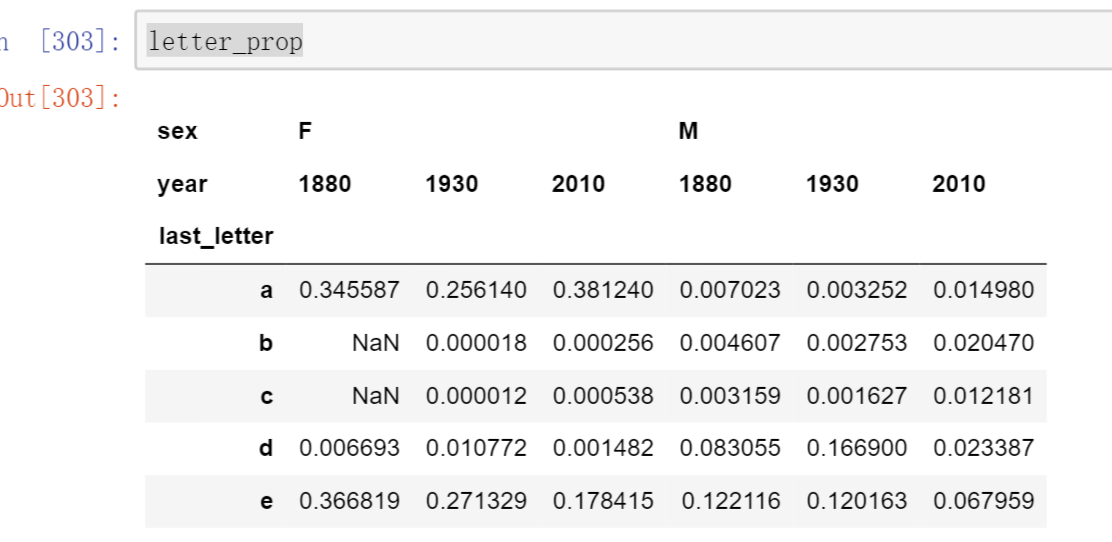The width and height of the screenshot is (1112, 542).
Task: Select the Out[303] output prompt label
Action: pyautogui.click(x=60, y=97)
